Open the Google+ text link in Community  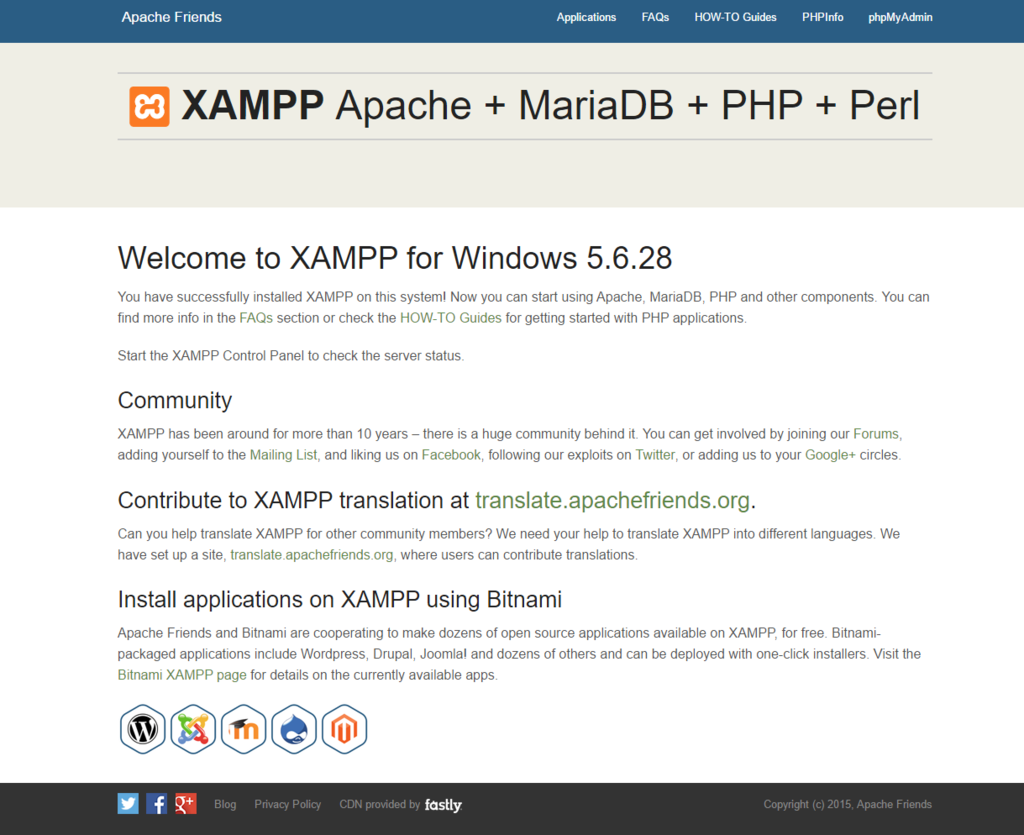(830, 455)
